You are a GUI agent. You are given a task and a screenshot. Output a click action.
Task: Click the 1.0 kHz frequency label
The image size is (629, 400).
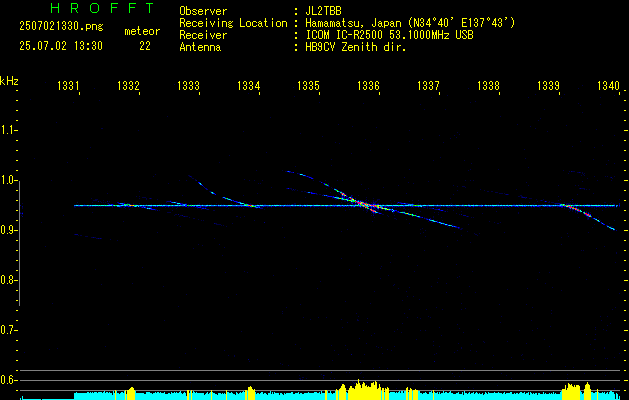(8, 180)
